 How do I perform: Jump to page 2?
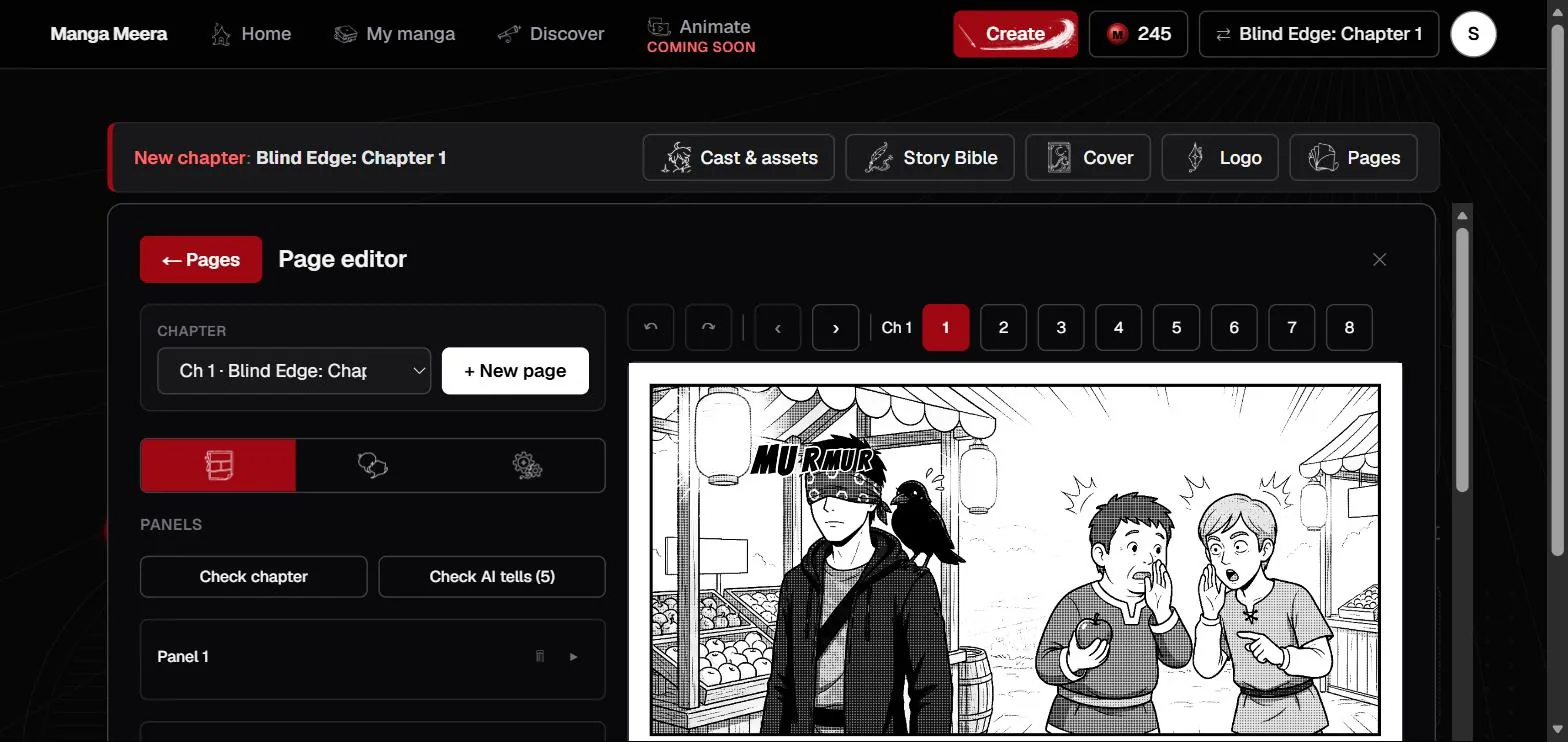(1004, 328)
